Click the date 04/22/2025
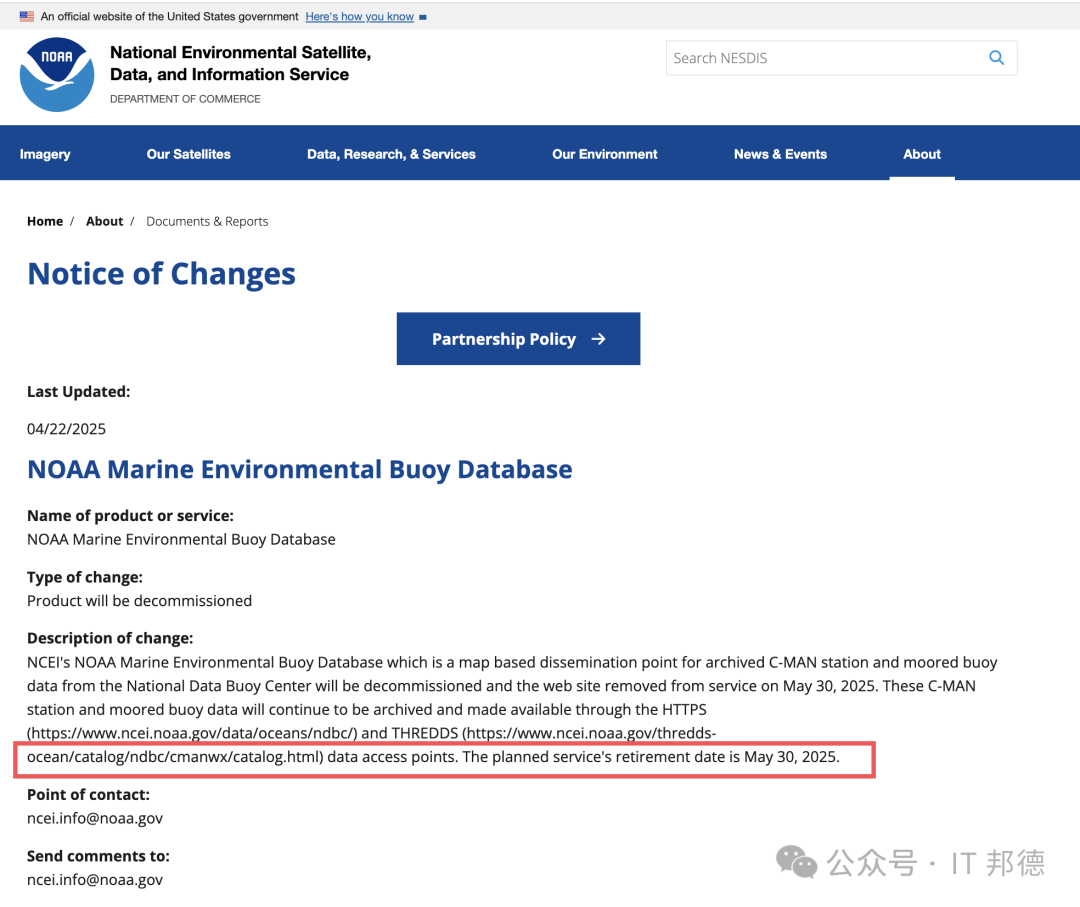The width and height of the screenshot is (1080, 907). tap(66, 429)
